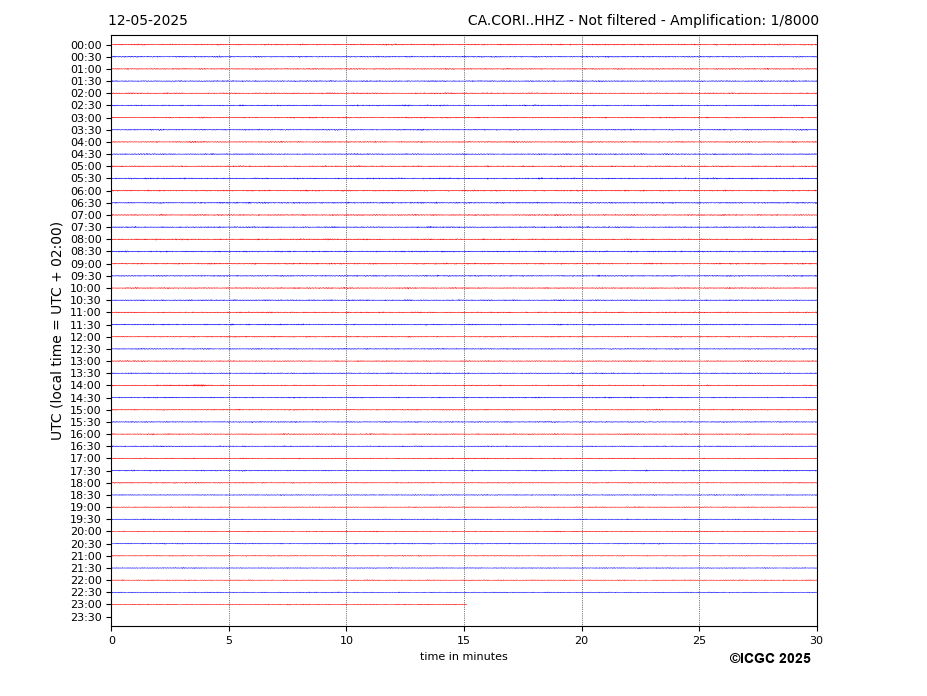Select the 09:30 time row label
Image resolution: width=927 pixels, height=696 pixels.
(x=86, y=277)
